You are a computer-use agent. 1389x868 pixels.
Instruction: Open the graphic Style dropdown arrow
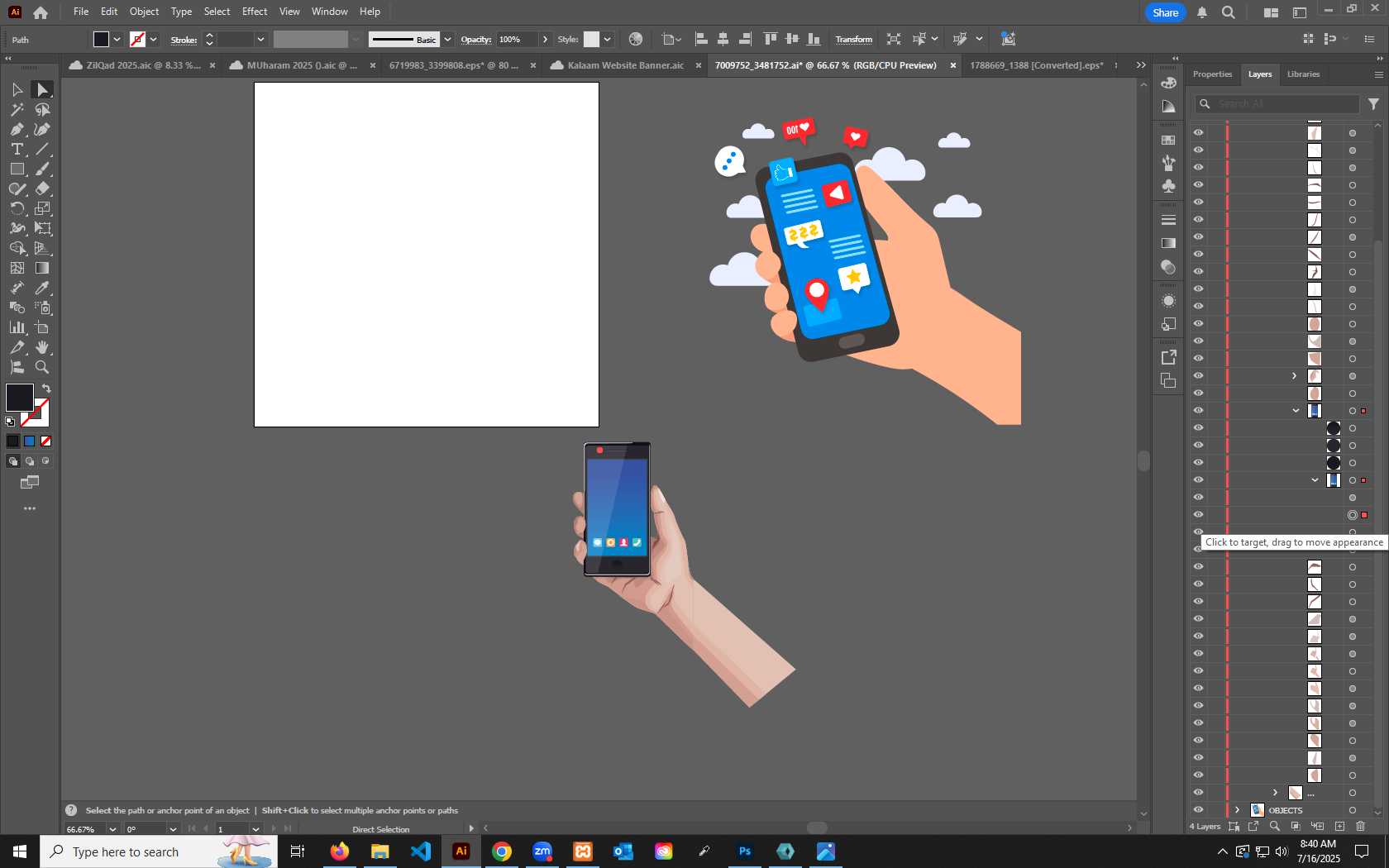click(x=607, y=39)
